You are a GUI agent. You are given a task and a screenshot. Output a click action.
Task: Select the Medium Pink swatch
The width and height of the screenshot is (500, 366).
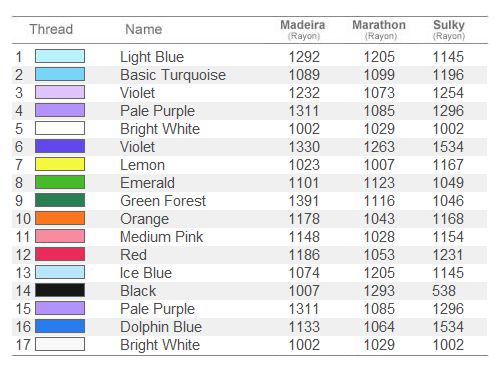[x=60, y=236]
